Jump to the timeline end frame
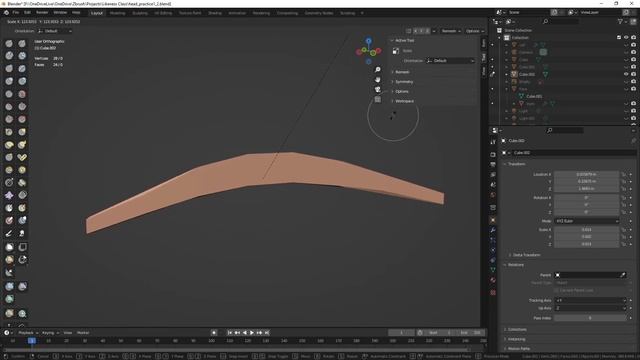 point(267,333)
